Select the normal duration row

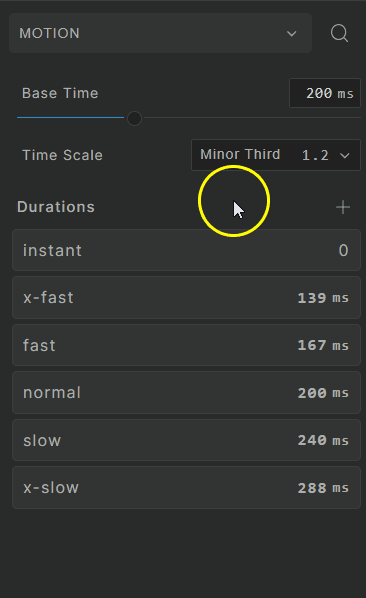pos(186,392)
